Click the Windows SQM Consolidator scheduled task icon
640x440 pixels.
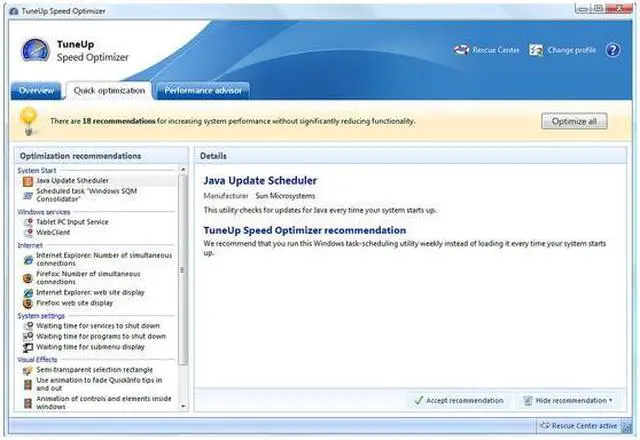pyautogui.click(x=28, y=196)
